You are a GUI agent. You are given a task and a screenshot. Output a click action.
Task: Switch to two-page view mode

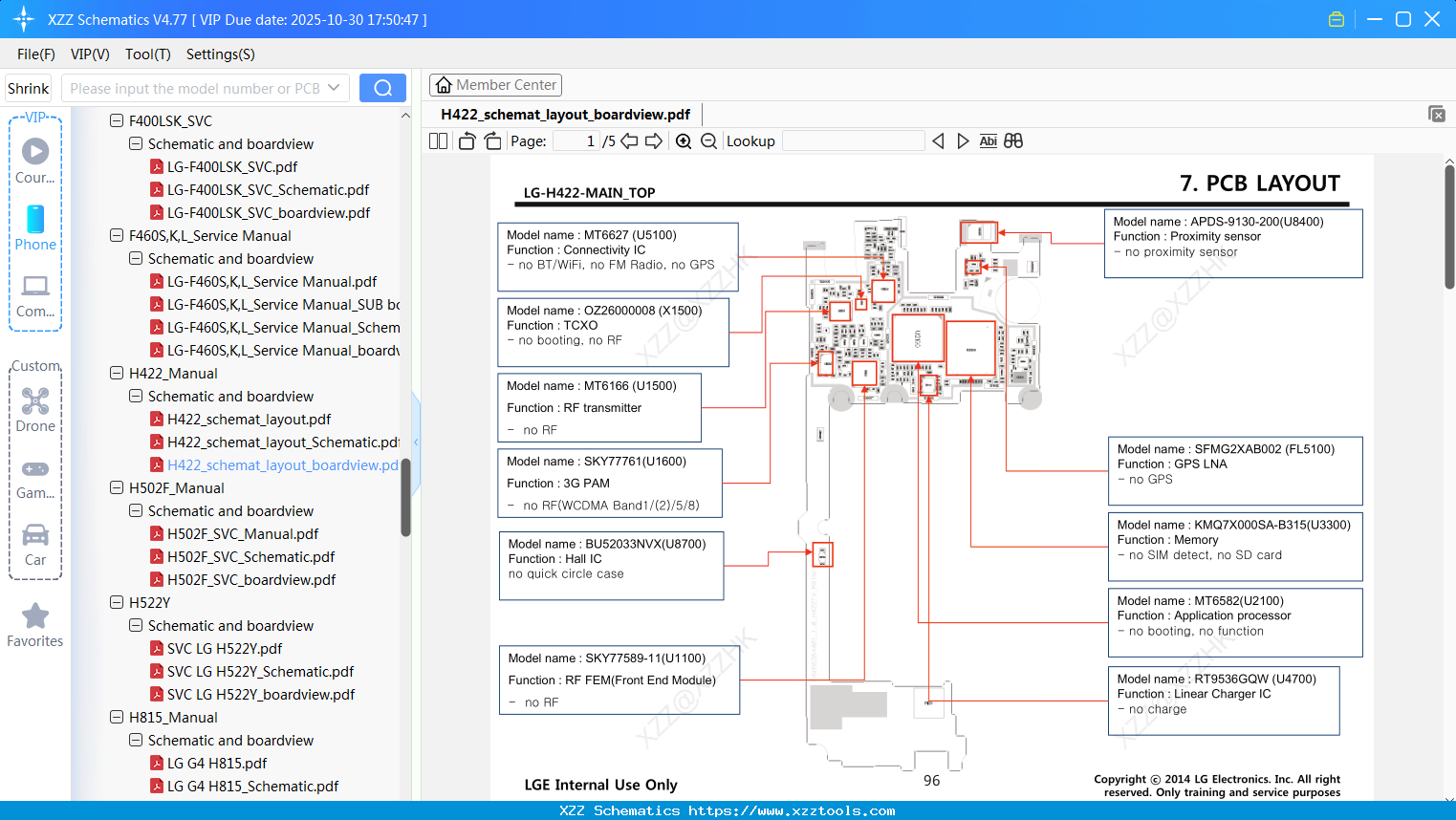437,140
